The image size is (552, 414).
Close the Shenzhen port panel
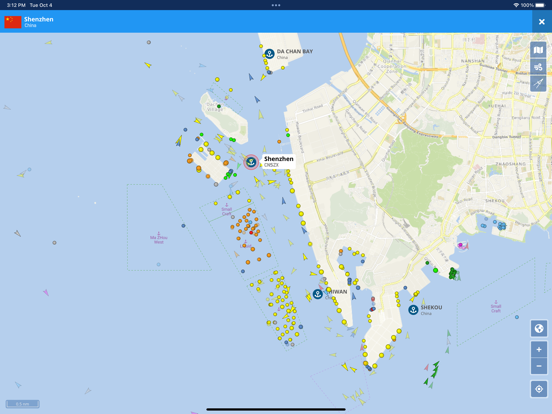[542, 22]
